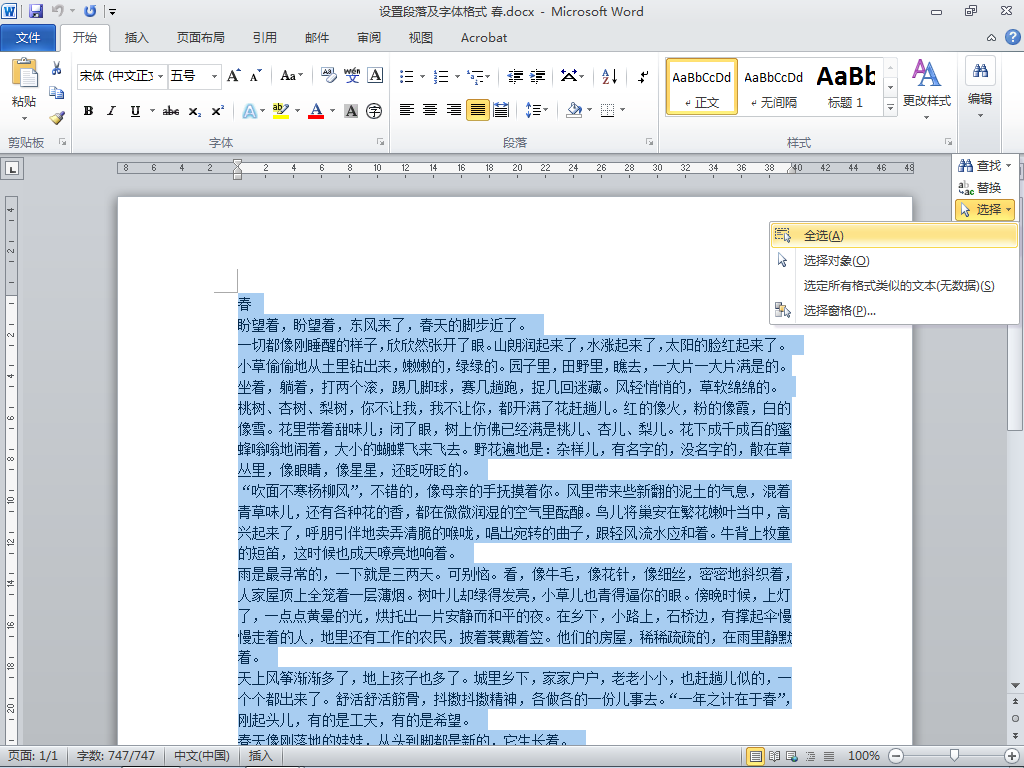This screenshot has width=1024, height=768.
Task: Open the Borders dropdown arrow
Action: click(x=622, y=110)
